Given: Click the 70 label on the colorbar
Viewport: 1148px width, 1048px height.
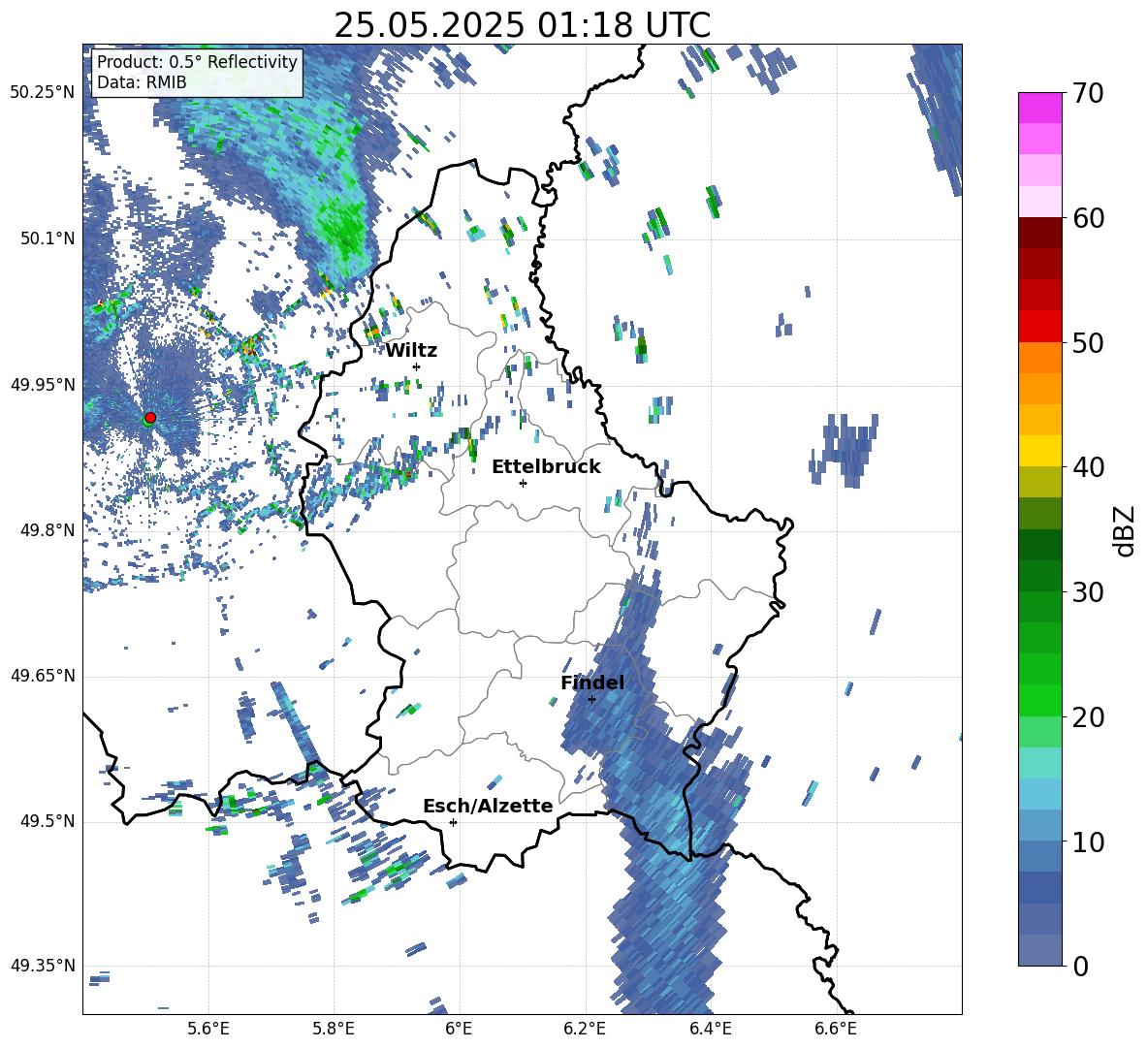Looking at the screenshot, I should (1088, 93).
